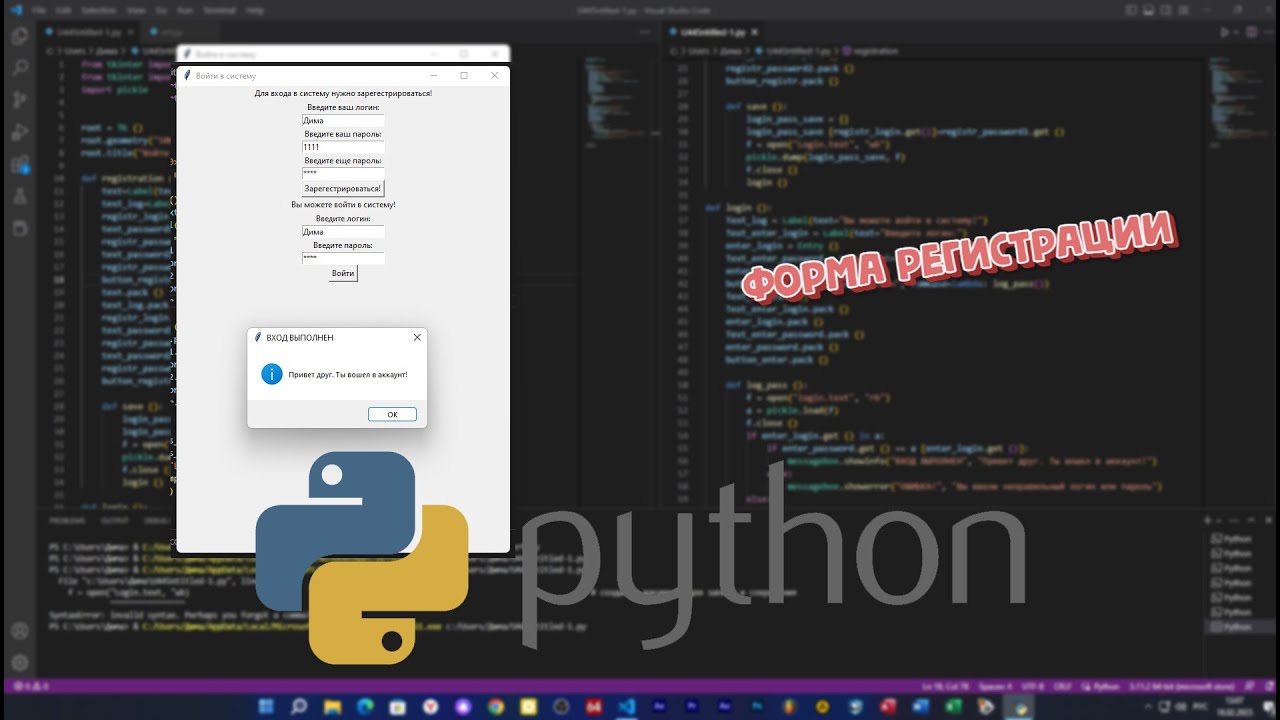Click the feather icon in the front Войти в систему title bar

pyautogui.click(x=187, y=75)
